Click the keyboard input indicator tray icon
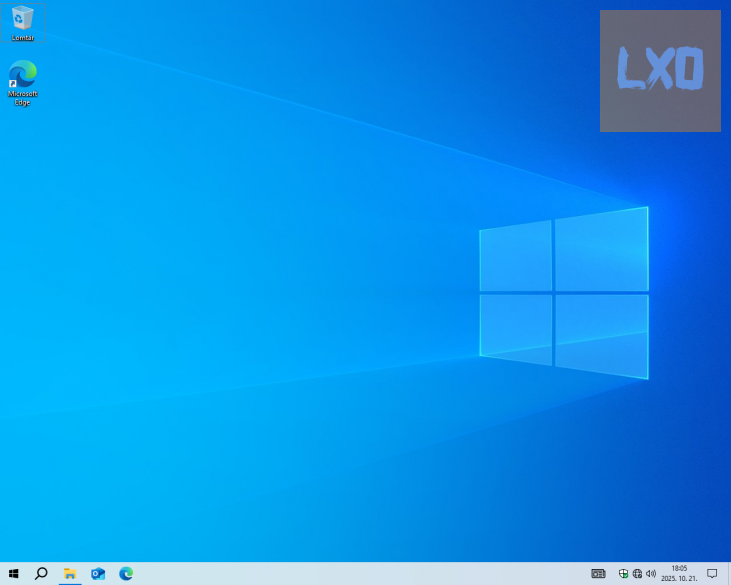Image resolution: width=731 pixels, height=585 pixels. point(598,574)
